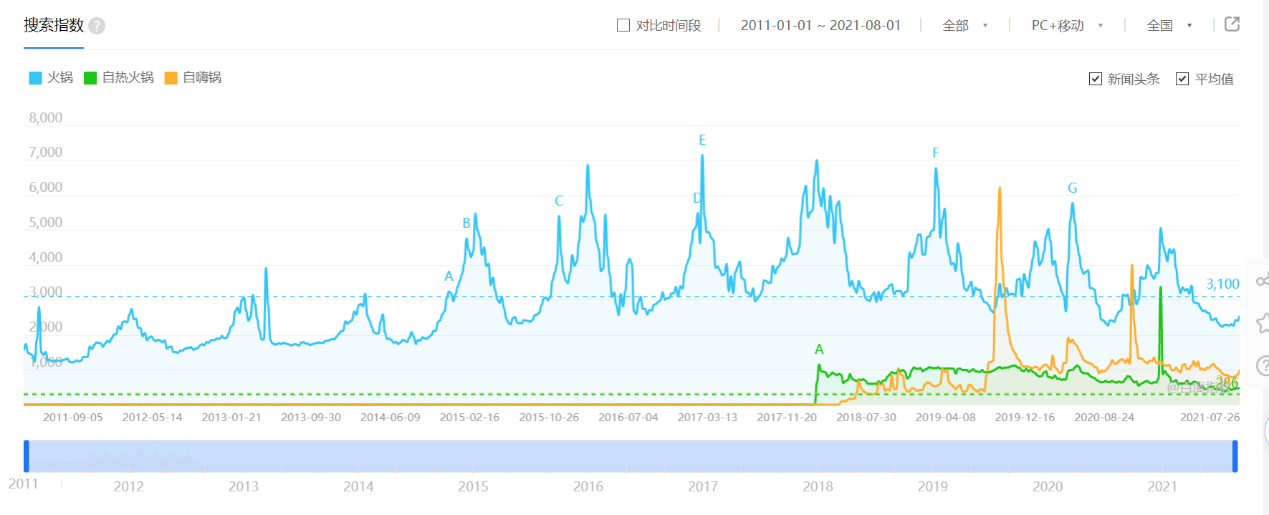Enable the 对比时间段 checkbox

coord(623,25)
